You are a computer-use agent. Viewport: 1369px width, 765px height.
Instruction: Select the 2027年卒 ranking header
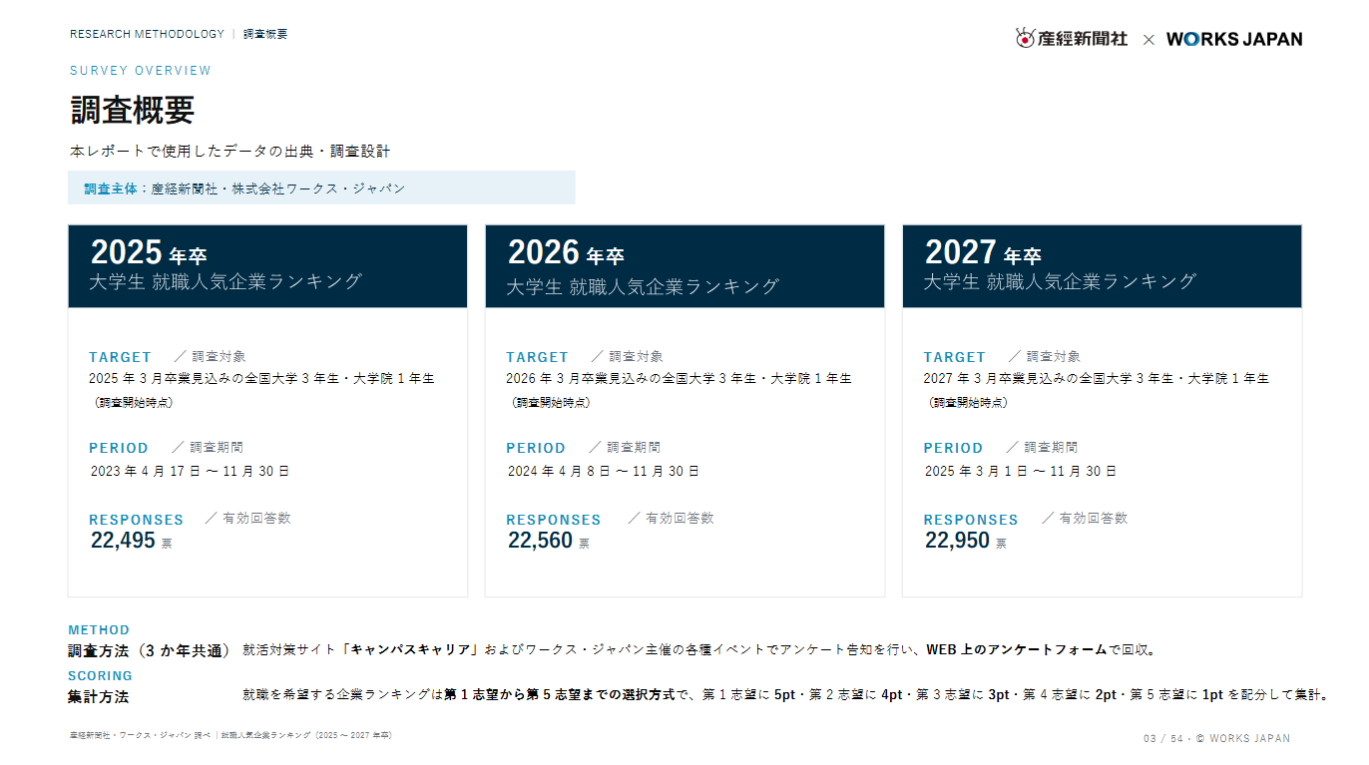coord(1102,266)
